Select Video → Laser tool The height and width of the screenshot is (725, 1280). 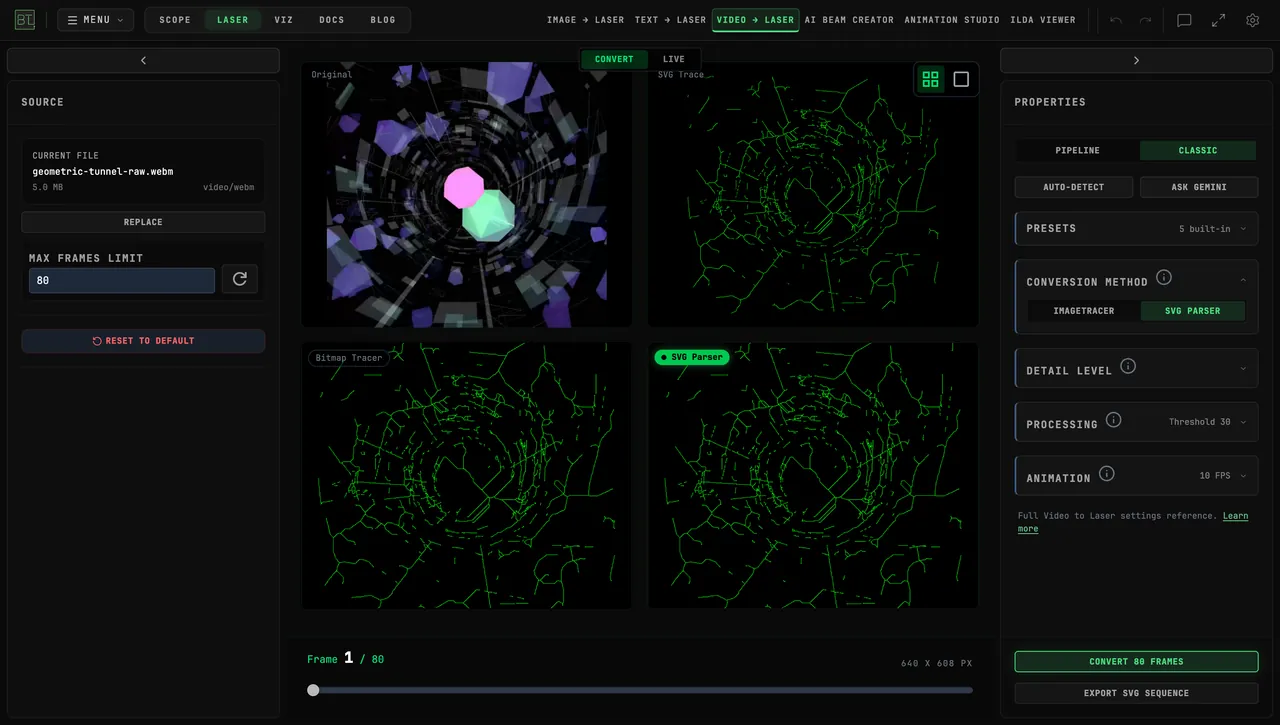coord(755,20)
